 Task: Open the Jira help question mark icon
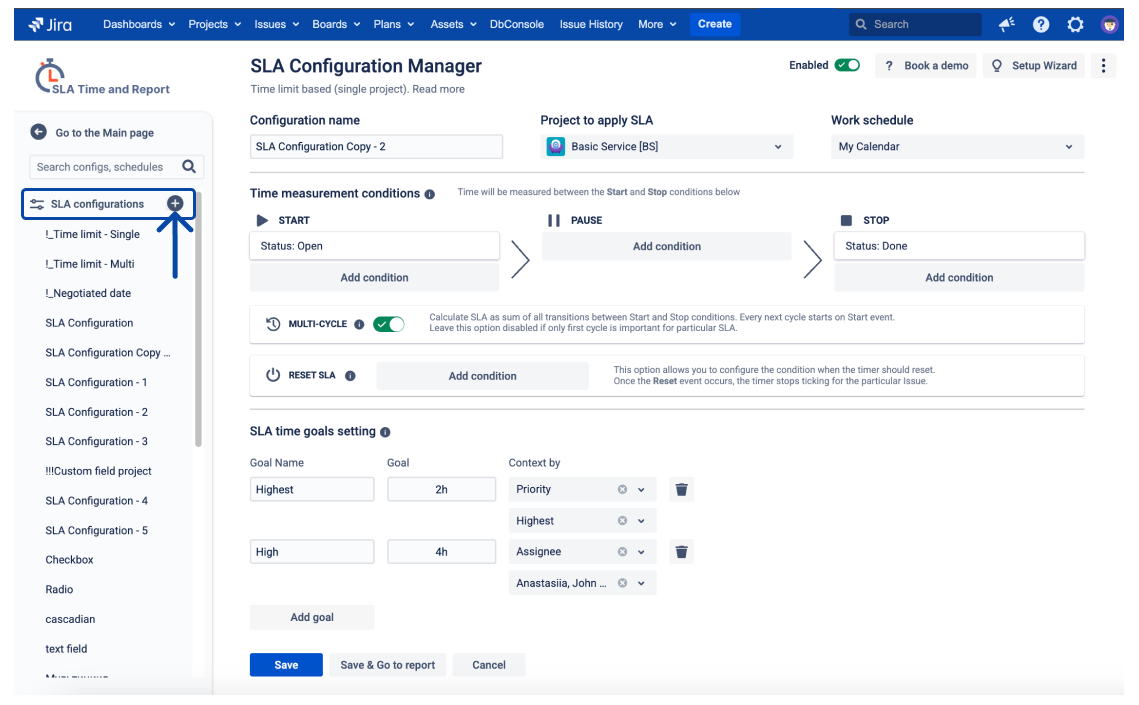[1041, 24]
